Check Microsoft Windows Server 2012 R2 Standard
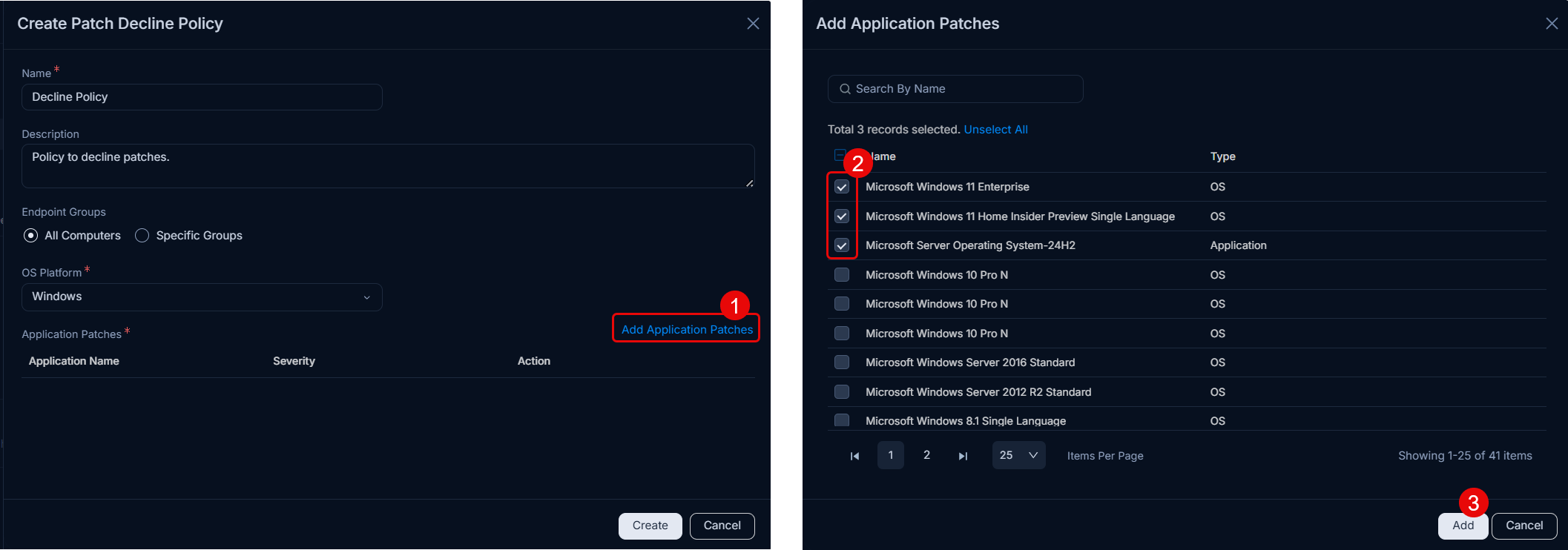The width and height of the screenshot is (1568, 550). click(x=842, y=392)
